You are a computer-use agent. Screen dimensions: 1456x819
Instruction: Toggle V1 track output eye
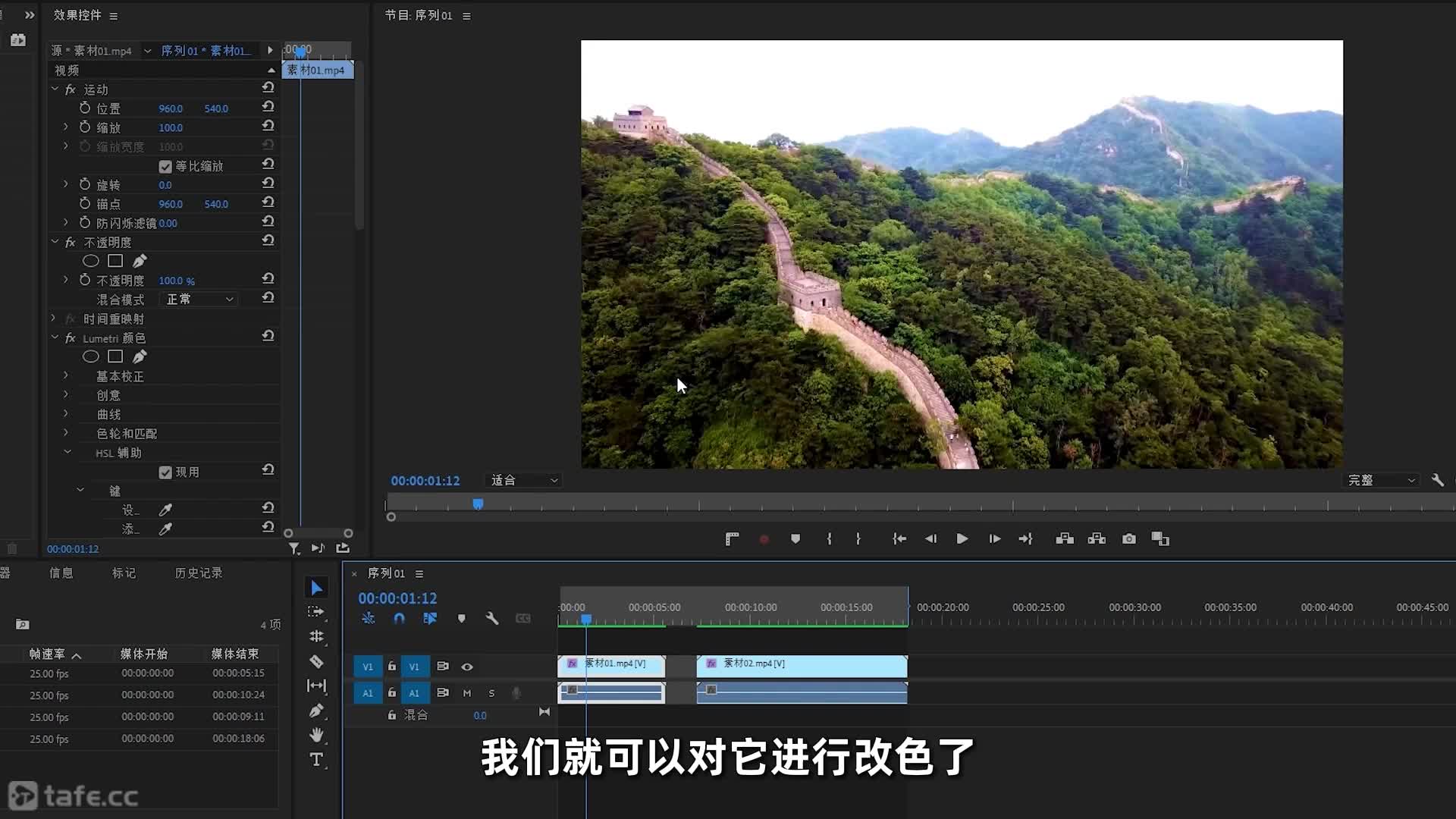coord(467,667)
